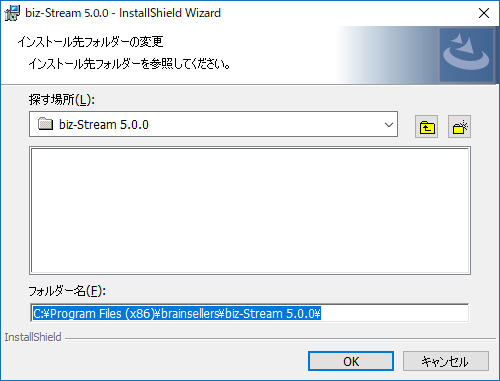Click the instruction text under the heading
The width and height of the screenshot is (500, 381).
pyautogui.click(x=129, y=63)
